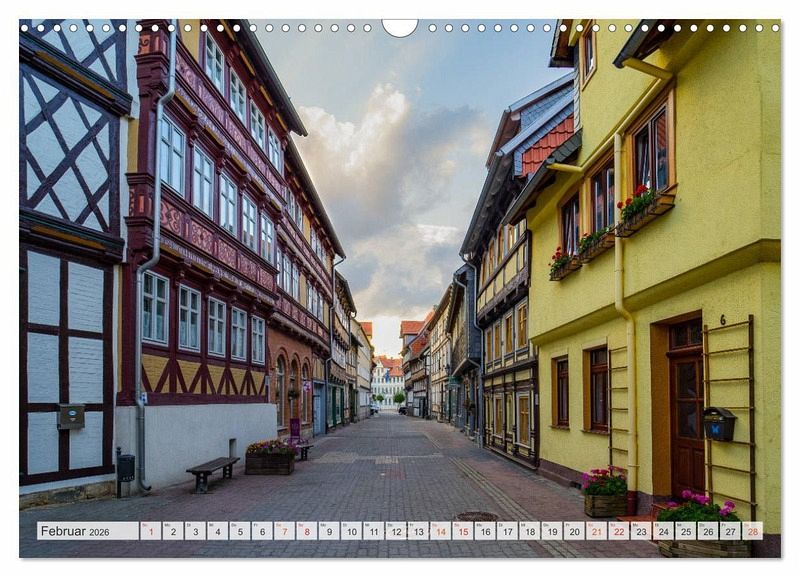The height and width of the screenshot is (577, 800).
Task: Select date 16 in the calendar strip
Action: tap(485, 531)
